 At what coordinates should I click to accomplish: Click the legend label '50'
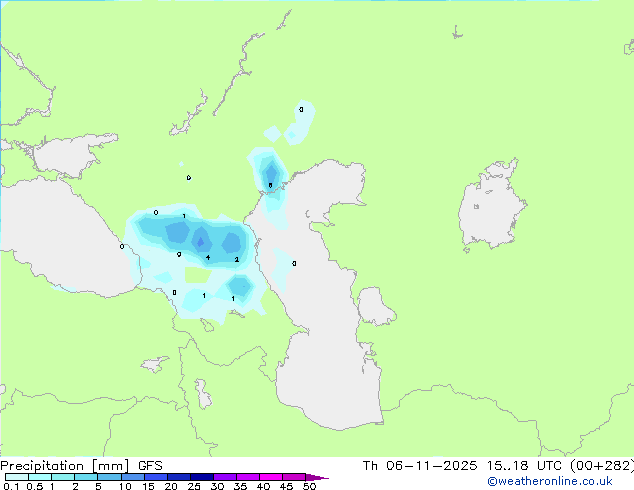pyautogui.click(x=310, y=486)
